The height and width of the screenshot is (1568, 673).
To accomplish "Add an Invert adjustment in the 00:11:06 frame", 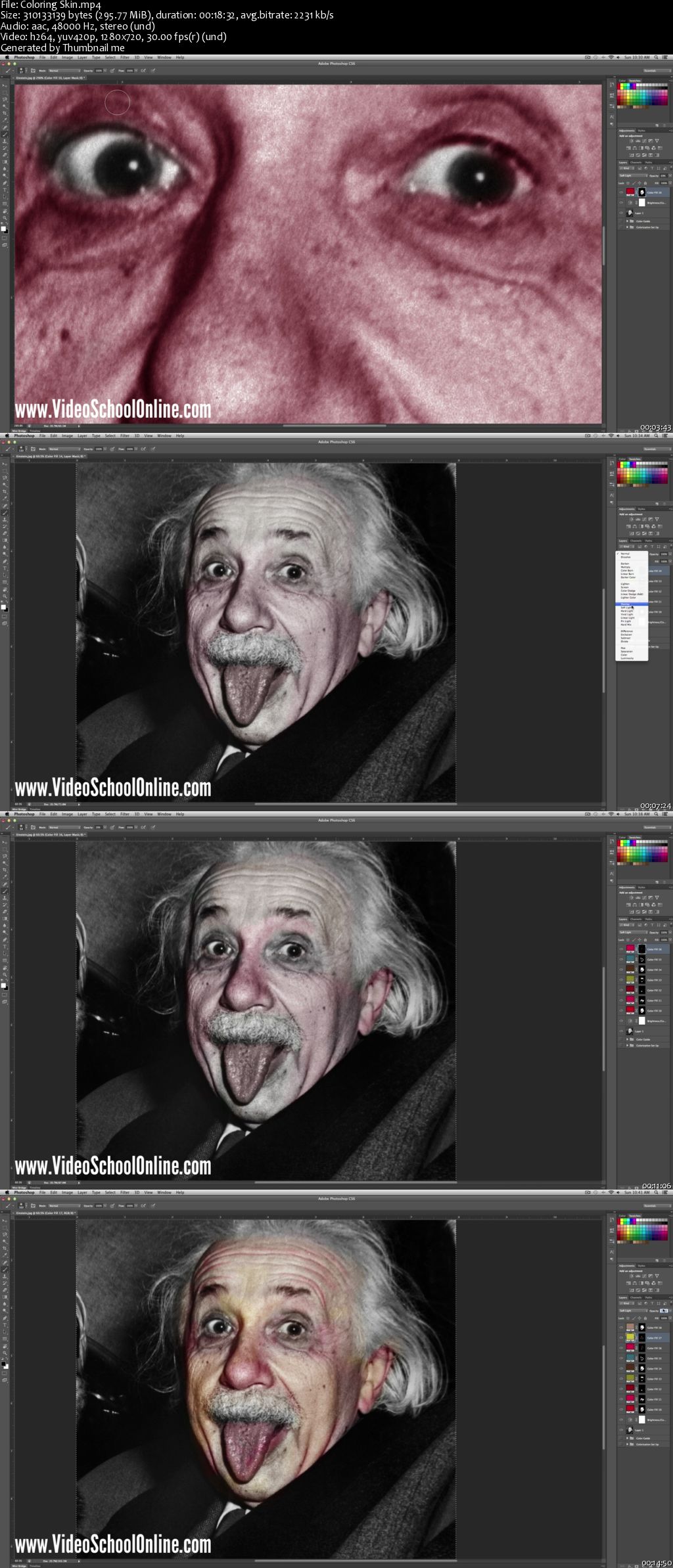I will click(x=632, y=912).
